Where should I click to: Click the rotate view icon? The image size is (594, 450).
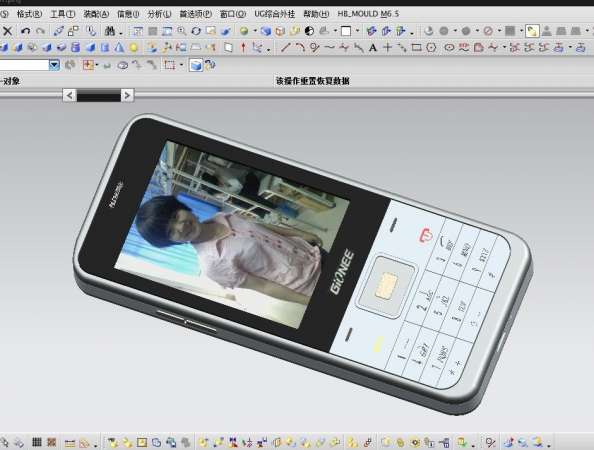[196, 31]
